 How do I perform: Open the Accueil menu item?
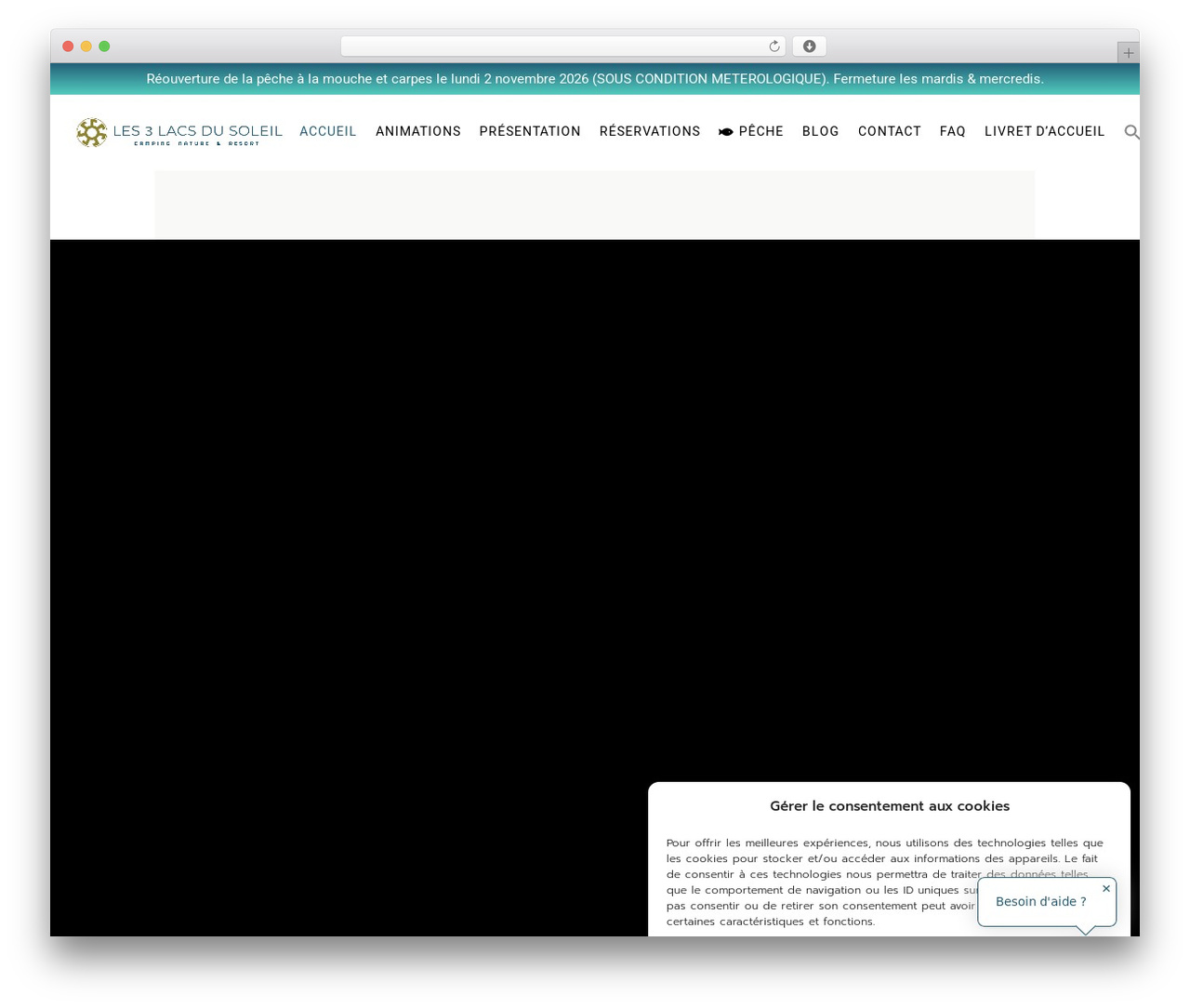click(328, 131)
